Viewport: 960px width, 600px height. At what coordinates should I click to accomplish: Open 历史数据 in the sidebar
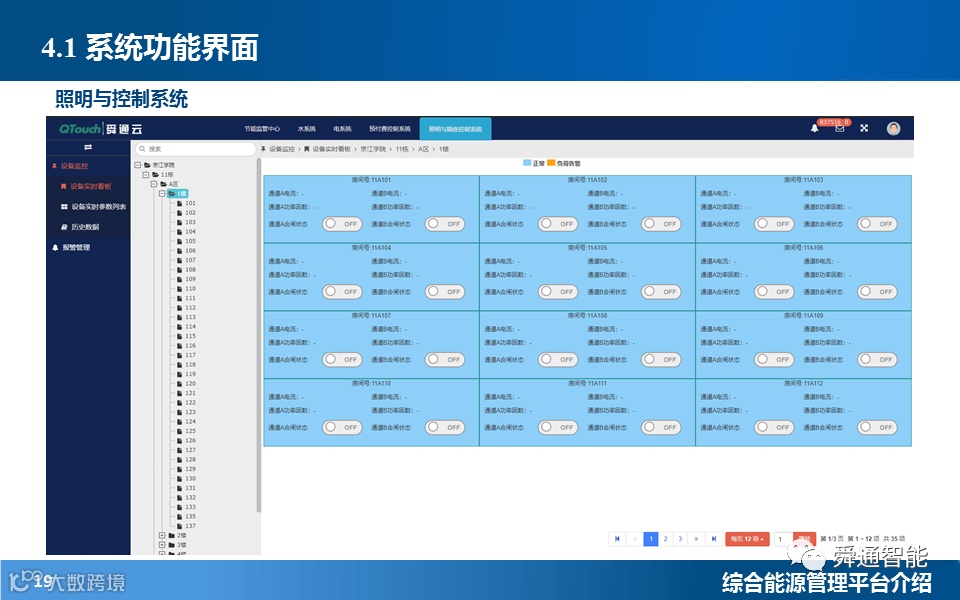click(x=85, y=227)
